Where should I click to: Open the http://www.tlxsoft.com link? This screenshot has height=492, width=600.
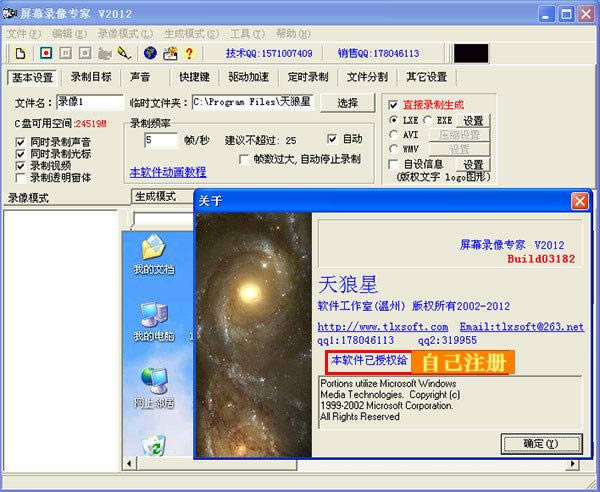pyautogui.click(x=383, y=327)
